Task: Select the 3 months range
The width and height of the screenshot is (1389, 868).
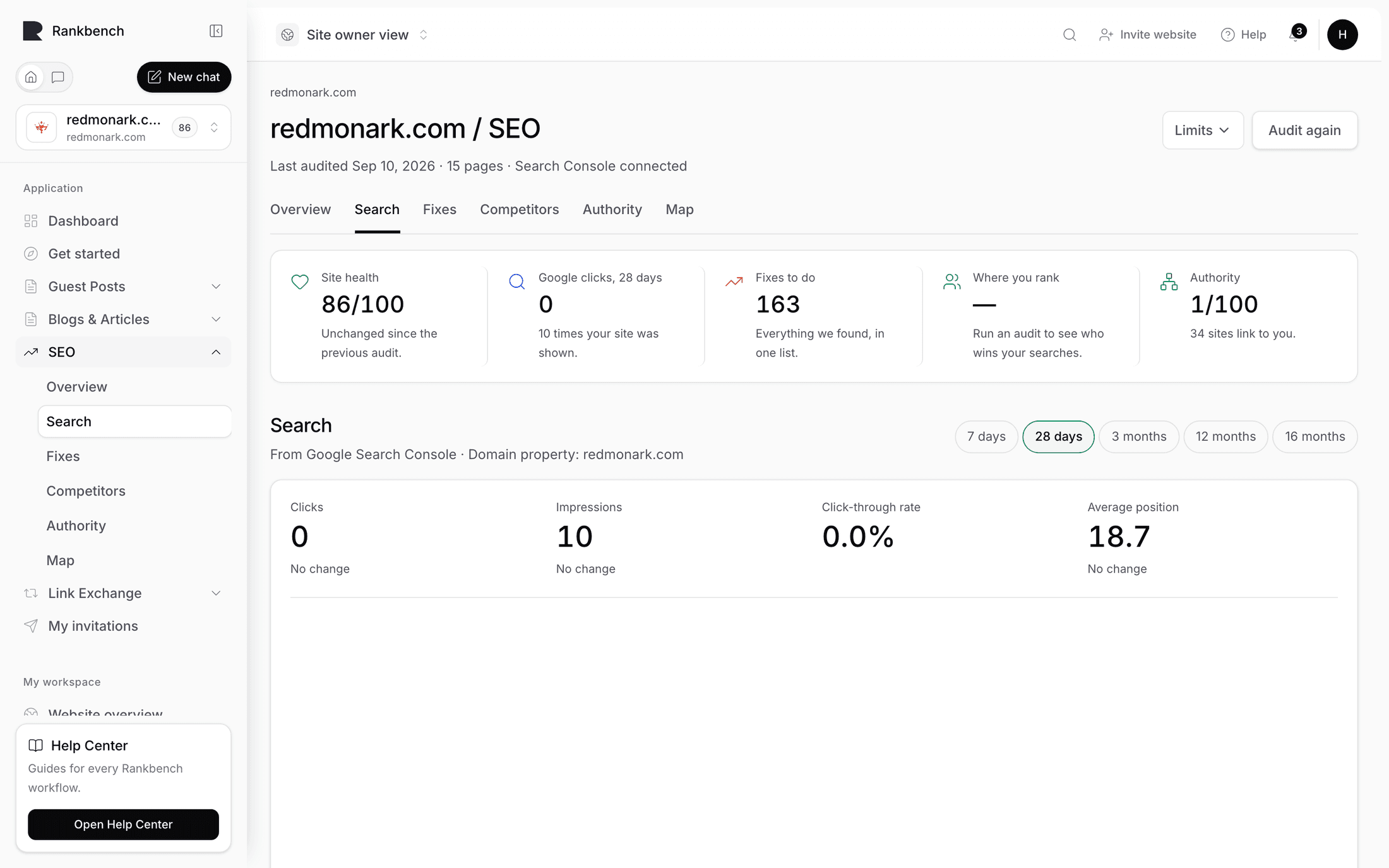Action: click(x=1139, y=437)
